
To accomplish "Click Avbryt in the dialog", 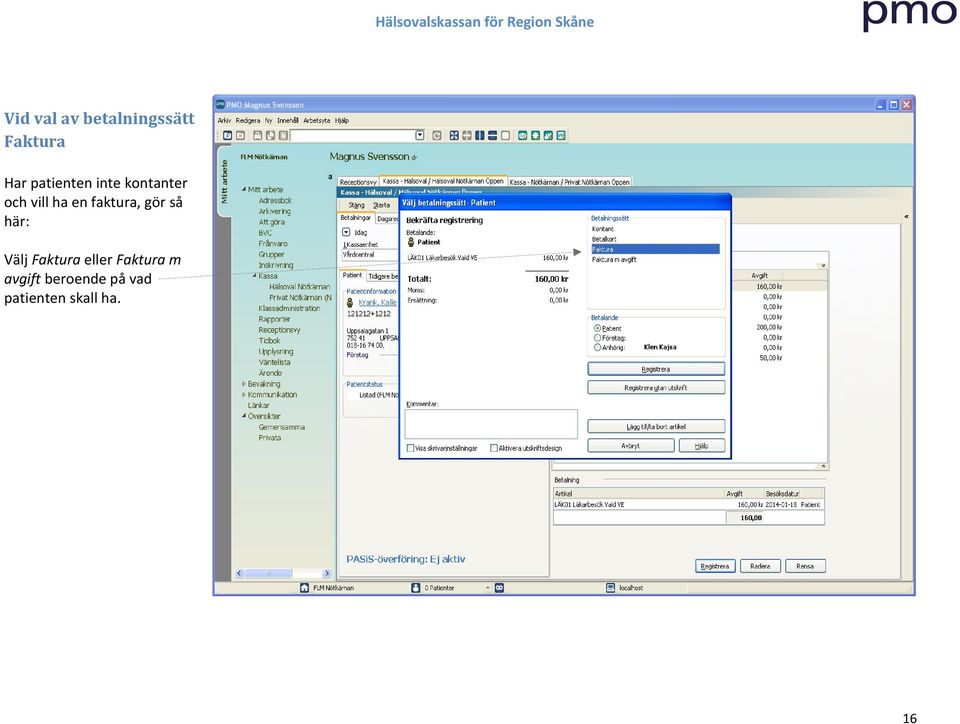I will pos(631,446).
